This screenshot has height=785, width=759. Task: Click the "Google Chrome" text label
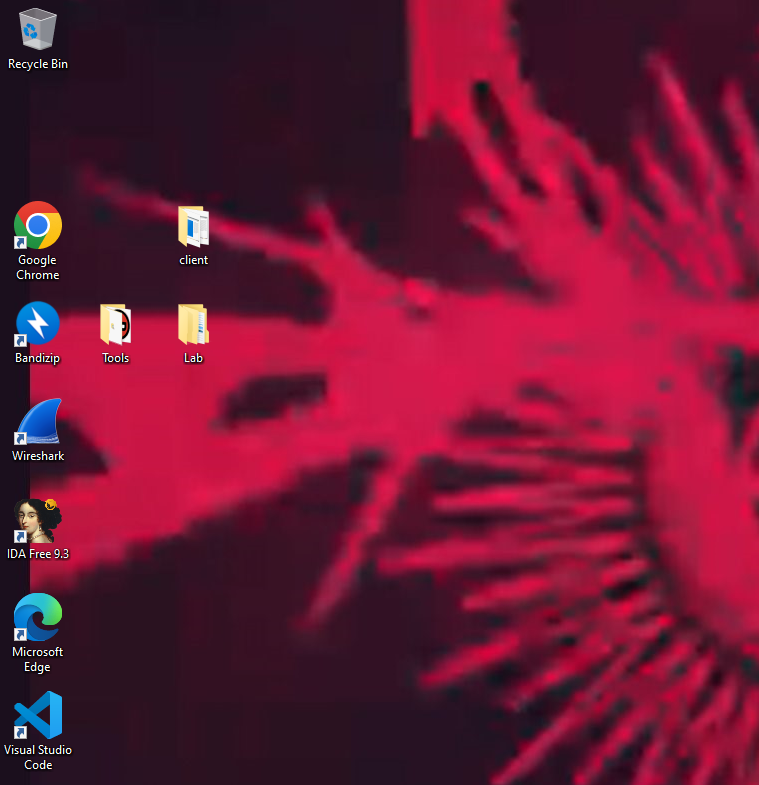38,268
